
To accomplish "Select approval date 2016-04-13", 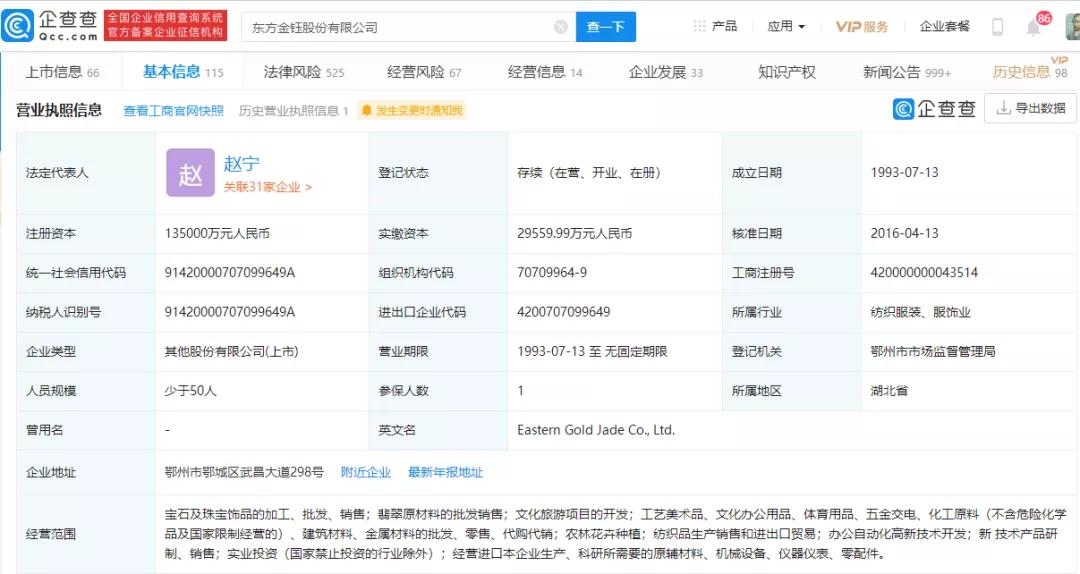I will pos(904,234).
